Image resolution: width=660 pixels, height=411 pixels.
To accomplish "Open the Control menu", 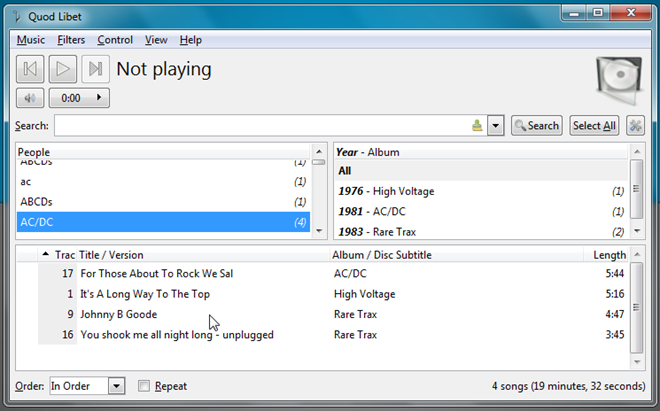I will coord(115,40).
